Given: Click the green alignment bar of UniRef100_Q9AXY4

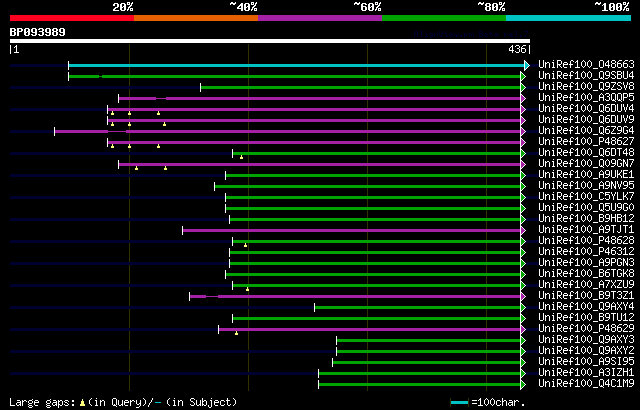Looking at the screenshot, I should click(418, 308).
